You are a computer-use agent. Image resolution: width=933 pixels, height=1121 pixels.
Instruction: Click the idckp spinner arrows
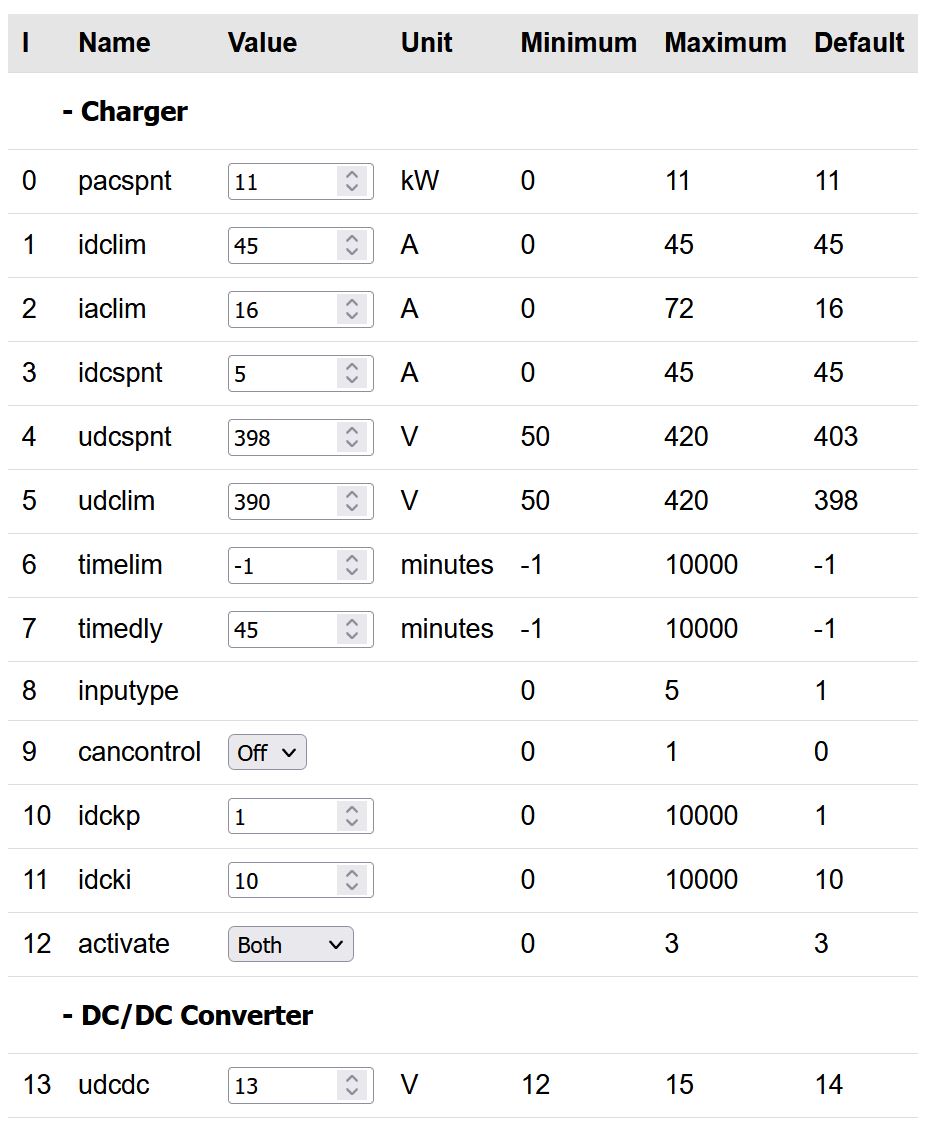click(x=351, y=816)
